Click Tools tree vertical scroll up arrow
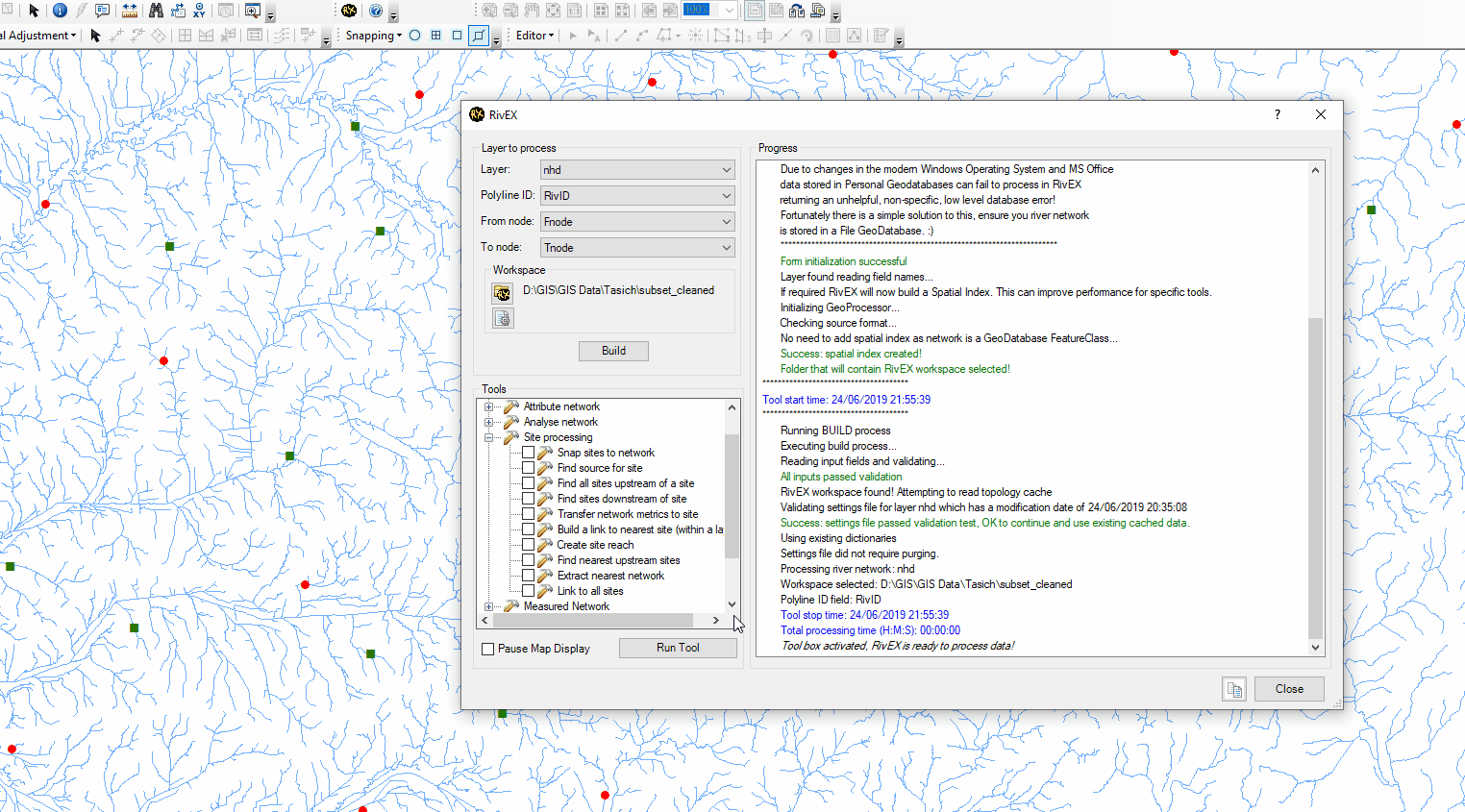 [x=732, y=407]
